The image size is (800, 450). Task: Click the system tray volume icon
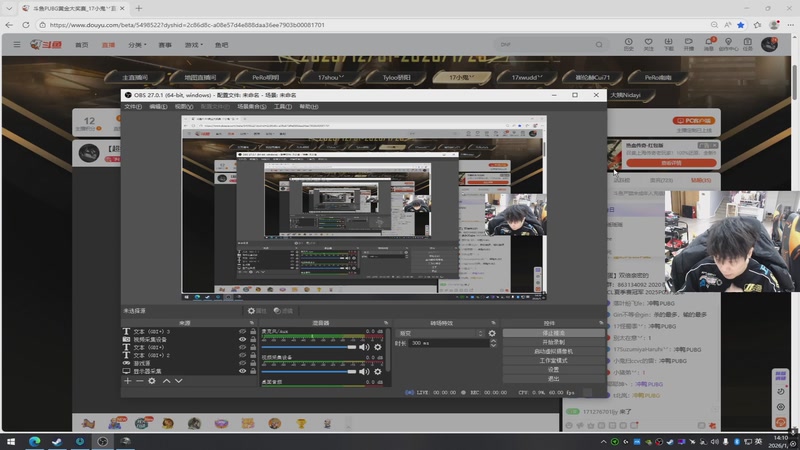714,441
